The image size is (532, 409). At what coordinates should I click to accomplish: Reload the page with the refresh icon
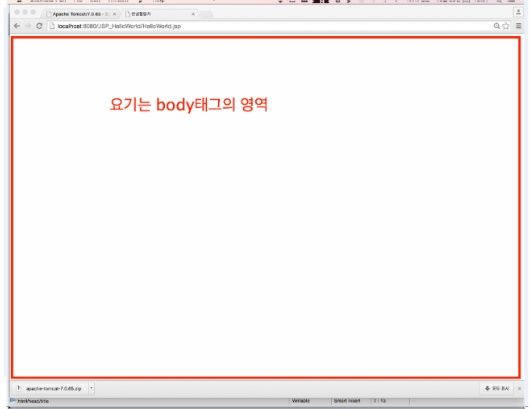[x=39, y=26]
